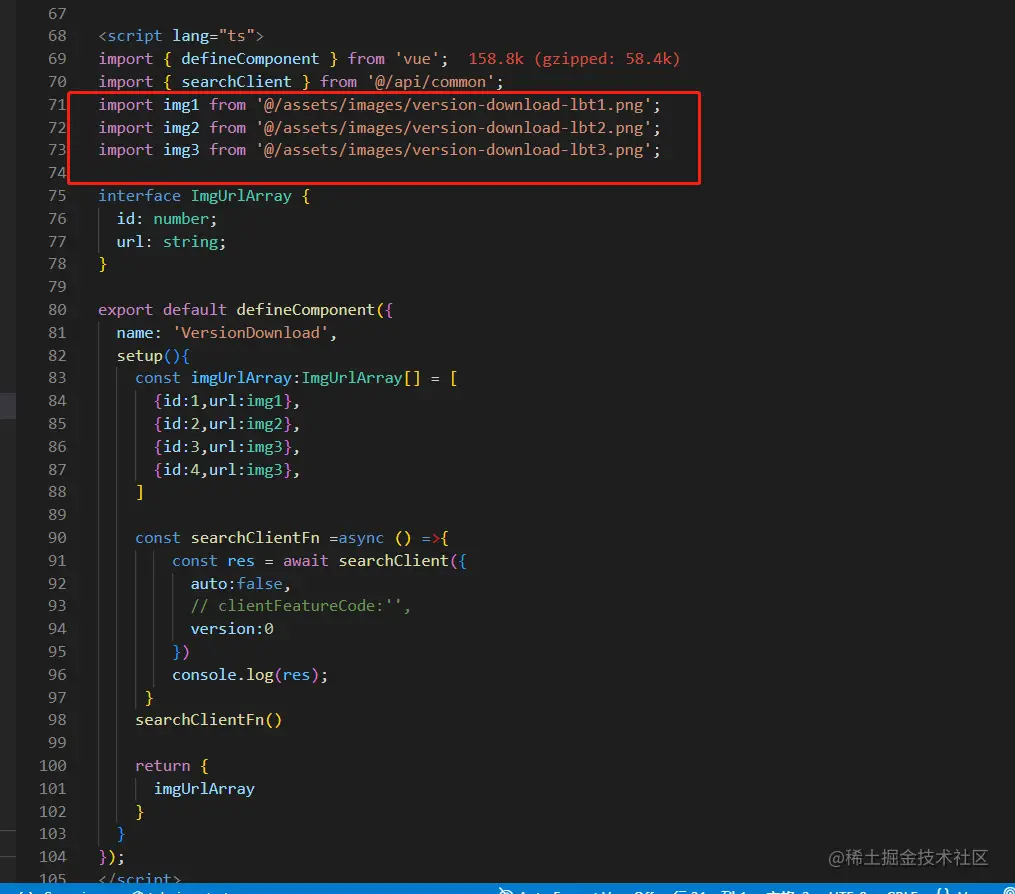Image resolution: width=1015 pixels, height=894 pixels.
Task: Click the return keyword on line 100
Action: pyautogui.click(x=162, y=766)
